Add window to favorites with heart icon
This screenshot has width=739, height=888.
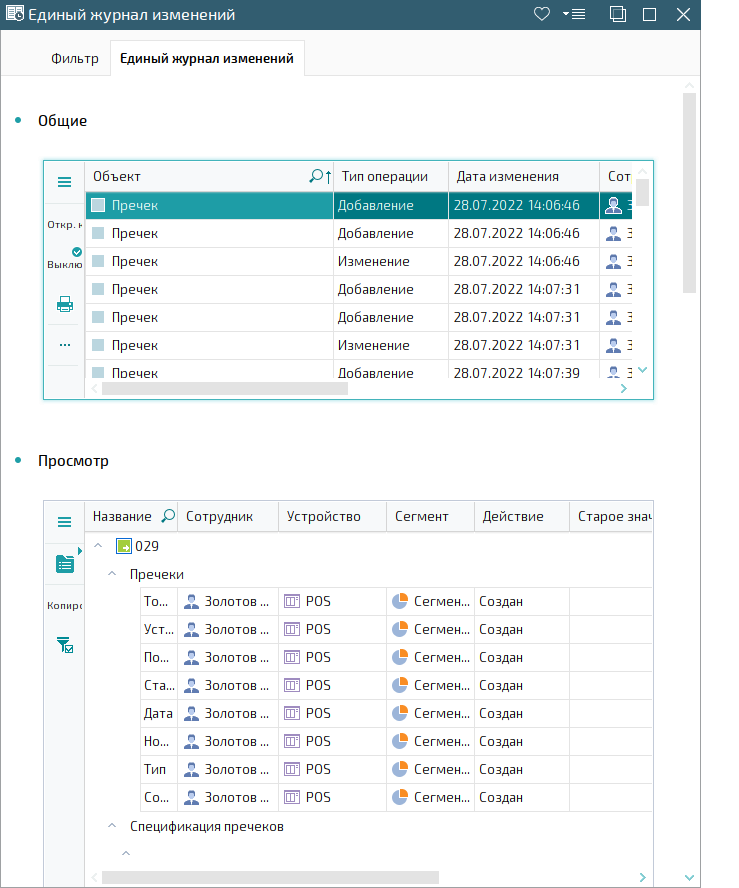[x=542, y=14]
